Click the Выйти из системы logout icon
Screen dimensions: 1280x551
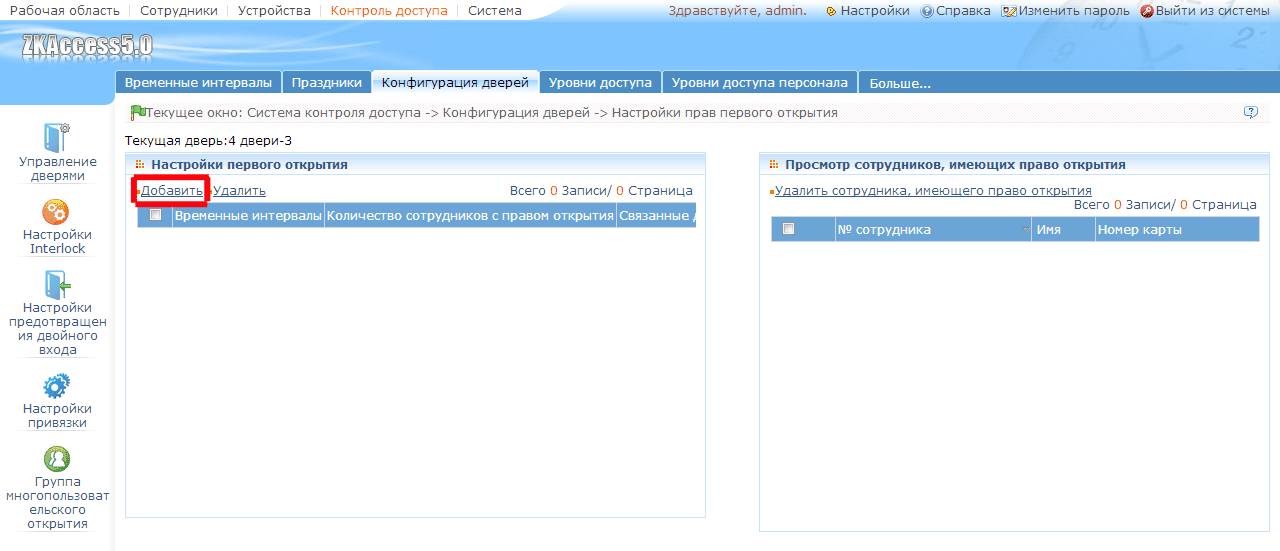click(x=1147, y=11)
